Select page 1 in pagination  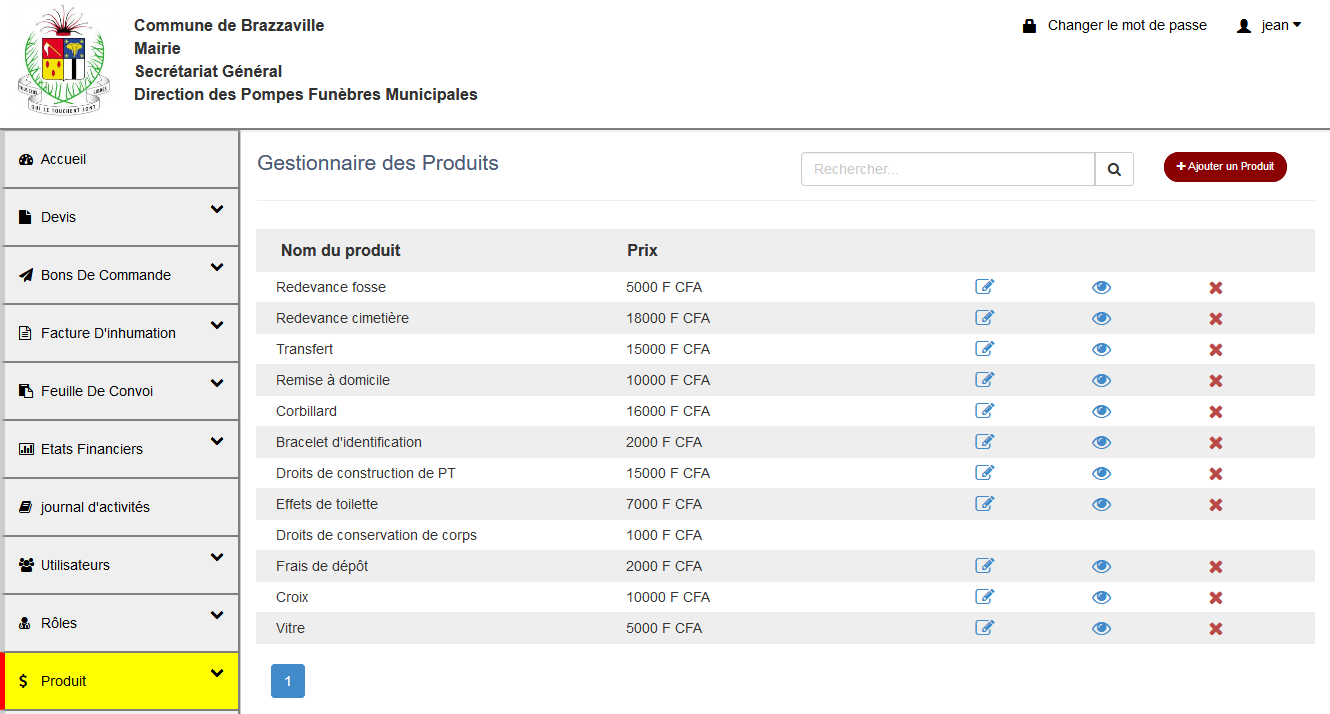point(288,681)
